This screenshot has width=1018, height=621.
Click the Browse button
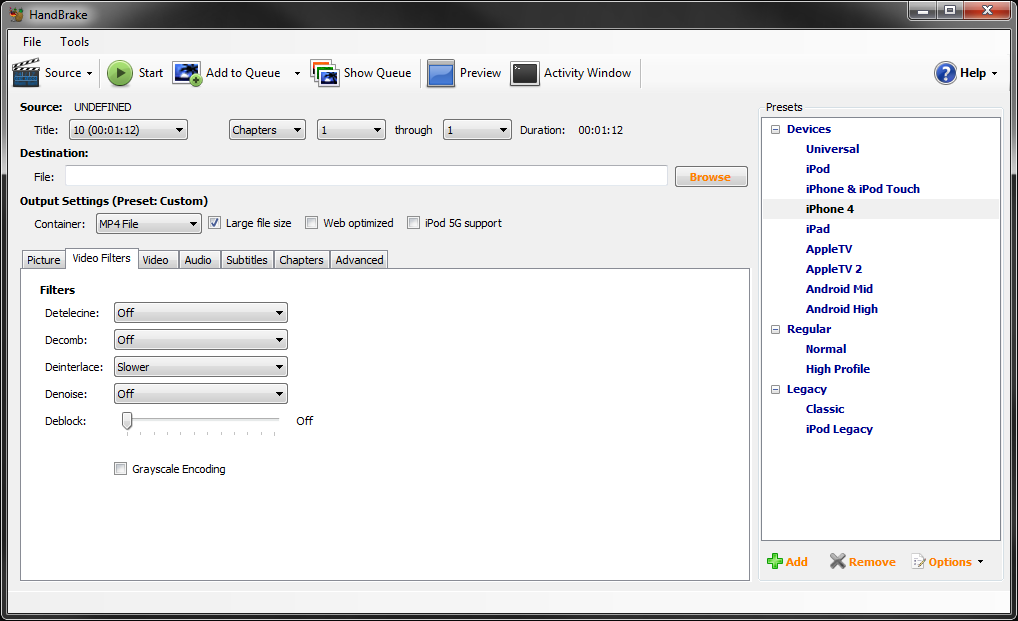(711, 177)
